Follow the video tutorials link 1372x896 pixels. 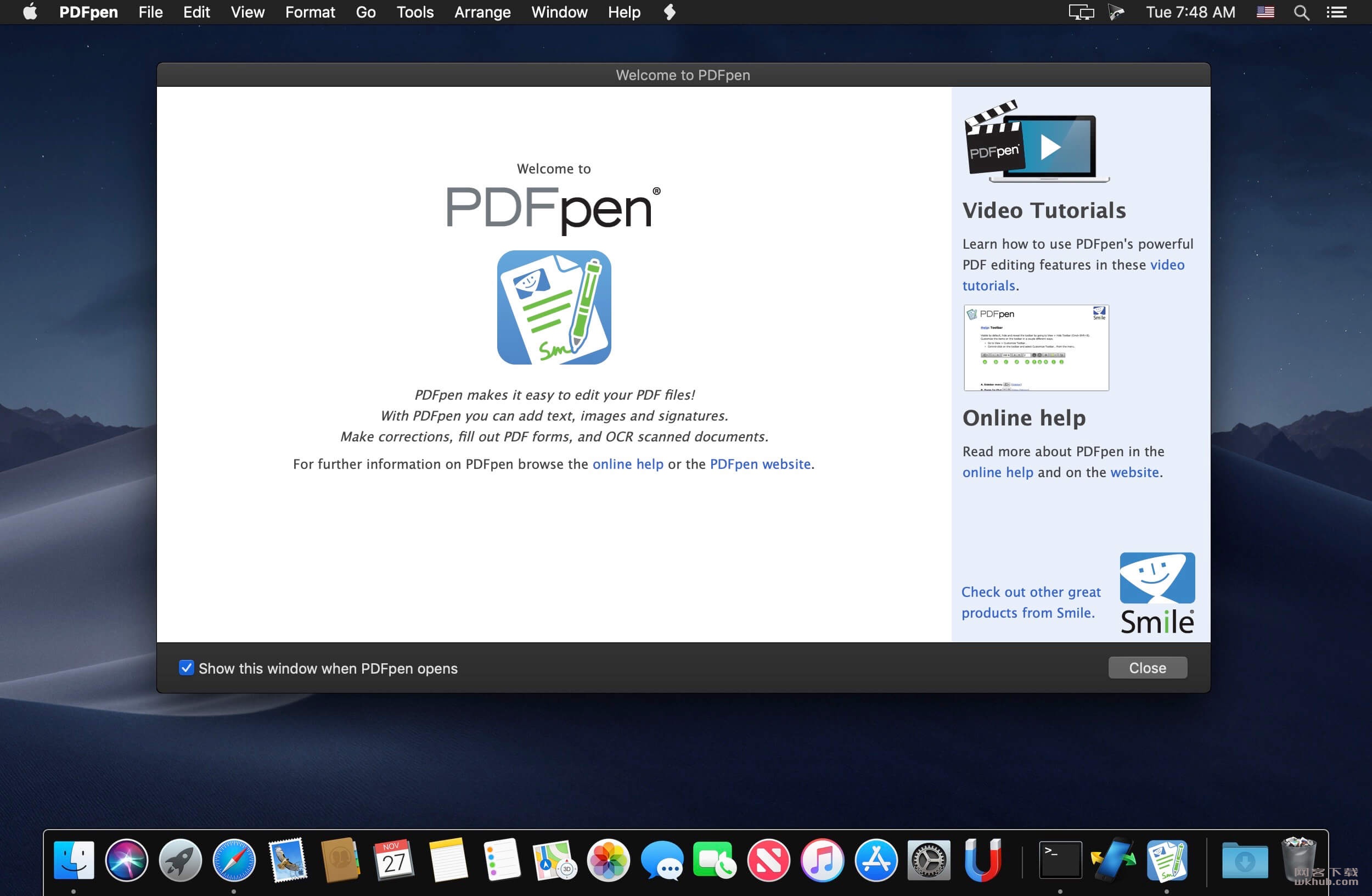(1073, 275)
